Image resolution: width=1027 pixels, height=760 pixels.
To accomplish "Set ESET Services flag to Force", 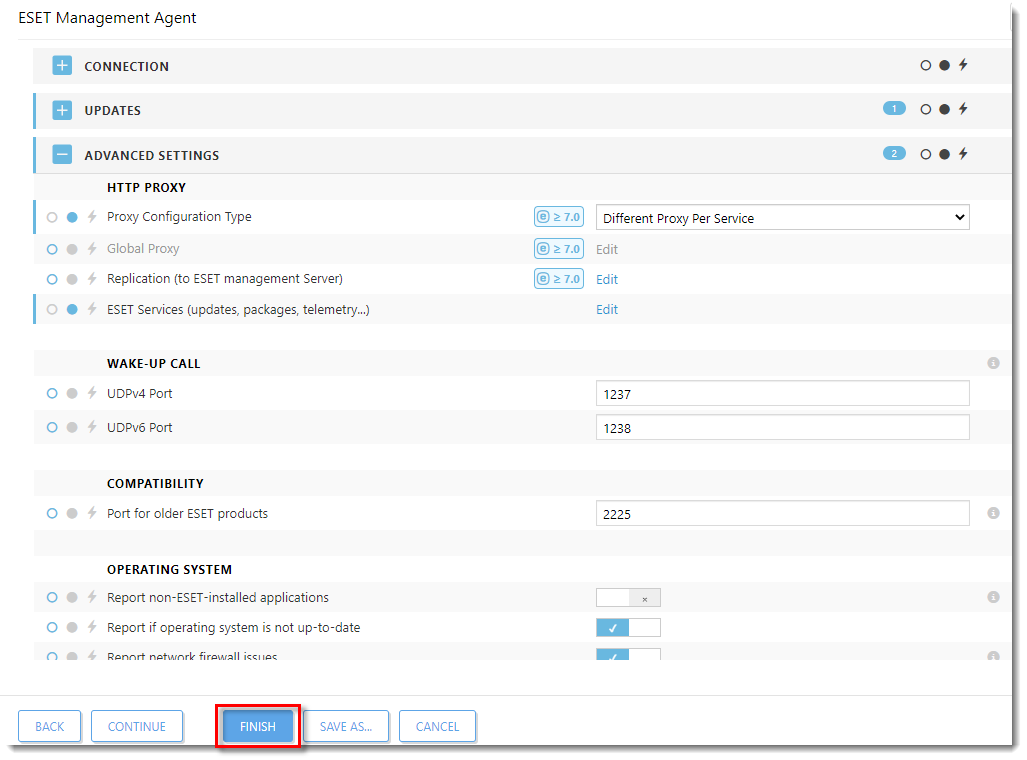I will click(92, 309).
